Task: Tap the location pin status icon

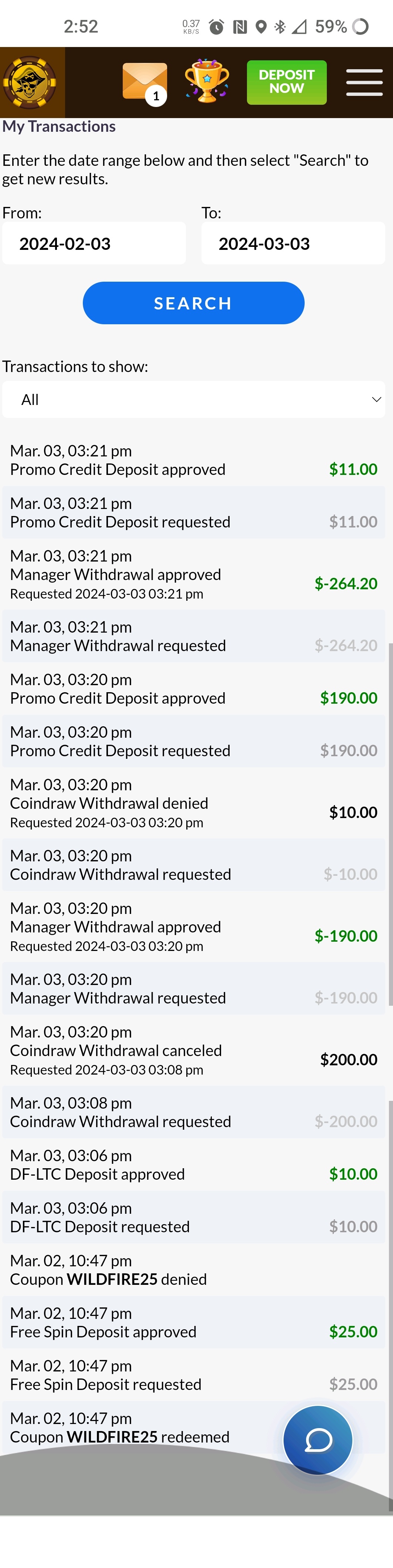Action: [x=261, y=27]
